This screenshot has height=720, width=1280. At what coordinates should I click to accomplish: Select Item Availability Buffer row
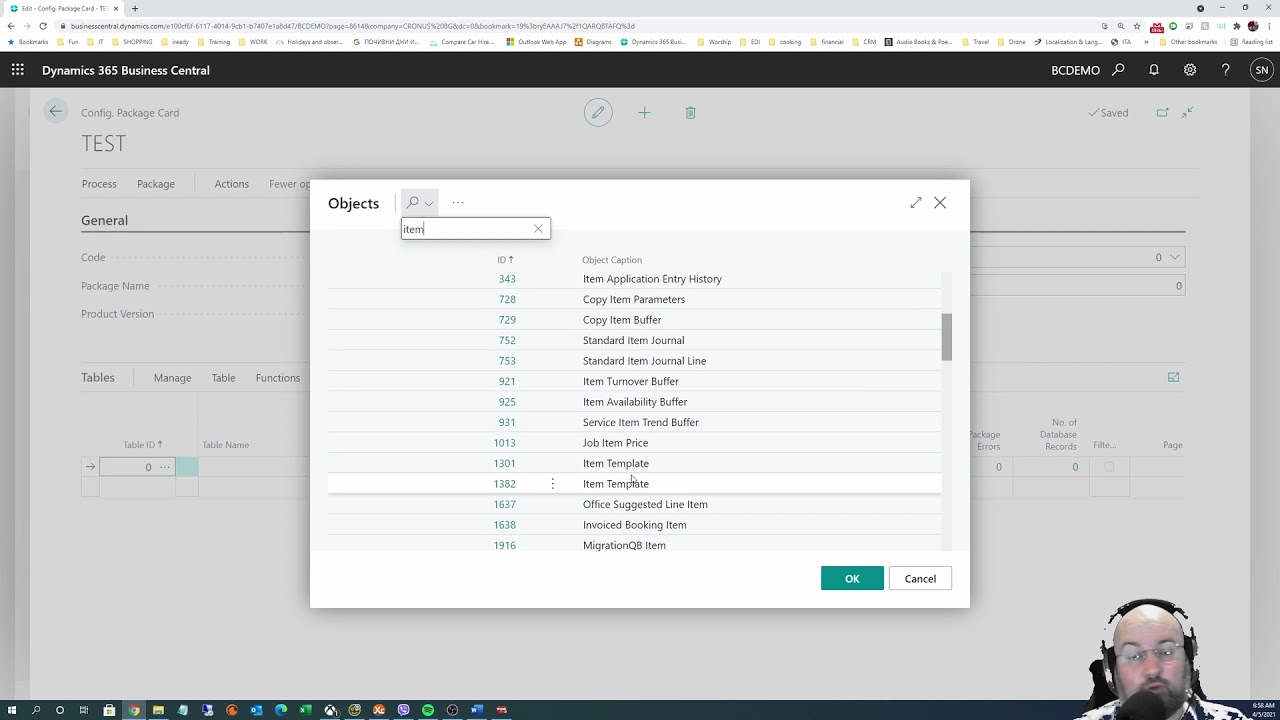634,402
